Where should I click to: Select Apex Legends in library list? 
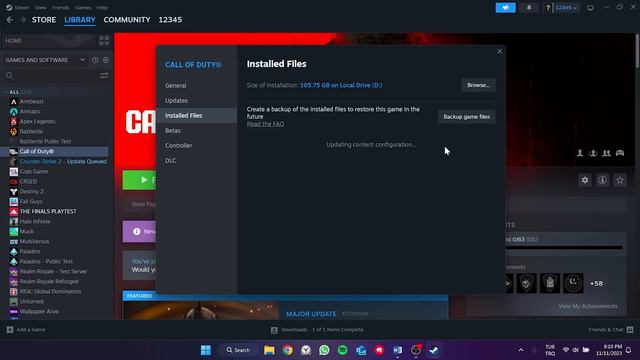[x=37, y=121]
